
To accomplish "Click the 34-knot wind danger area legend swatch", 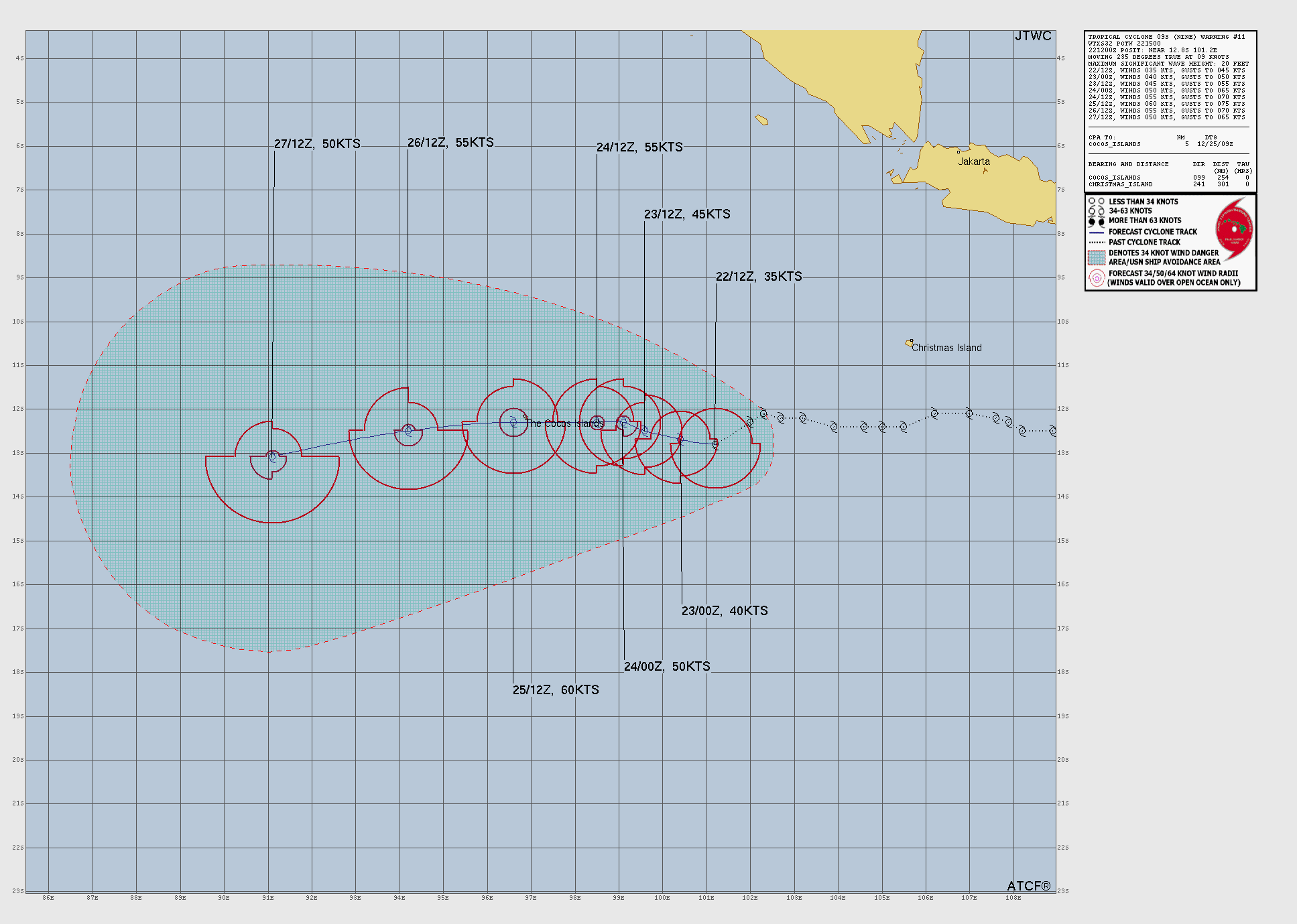I will [x=1096, y=257].
